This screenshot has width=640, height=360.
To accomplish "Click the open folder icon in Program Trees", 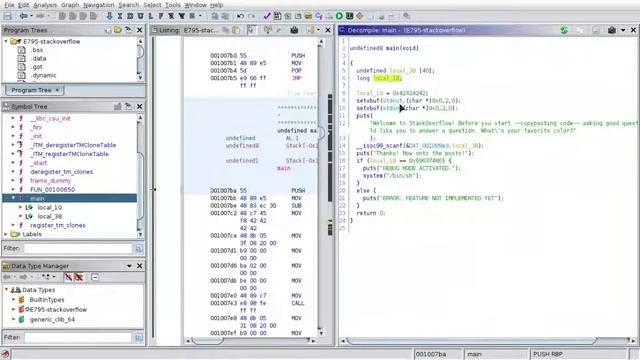I will (x=118, y=30).
